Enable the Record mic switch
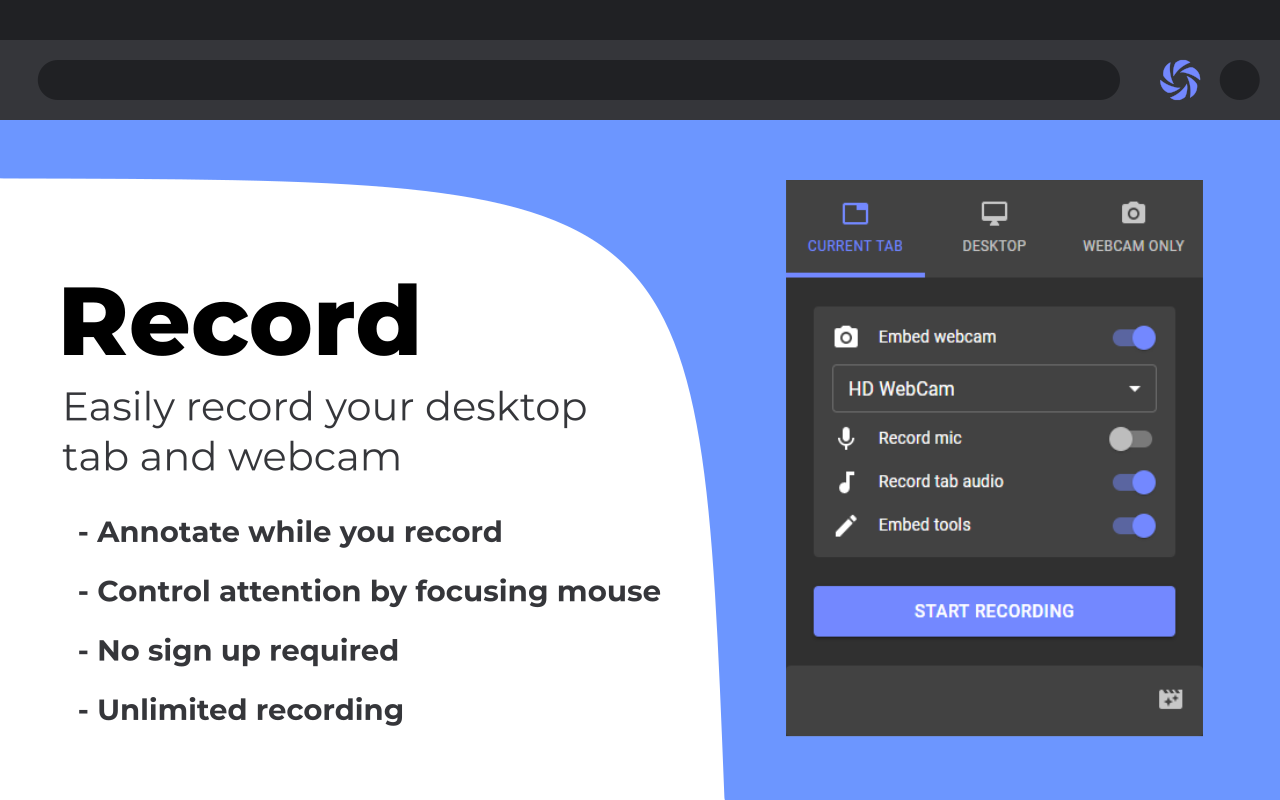Screen dimensions: 1280x800 [1131, 439]
